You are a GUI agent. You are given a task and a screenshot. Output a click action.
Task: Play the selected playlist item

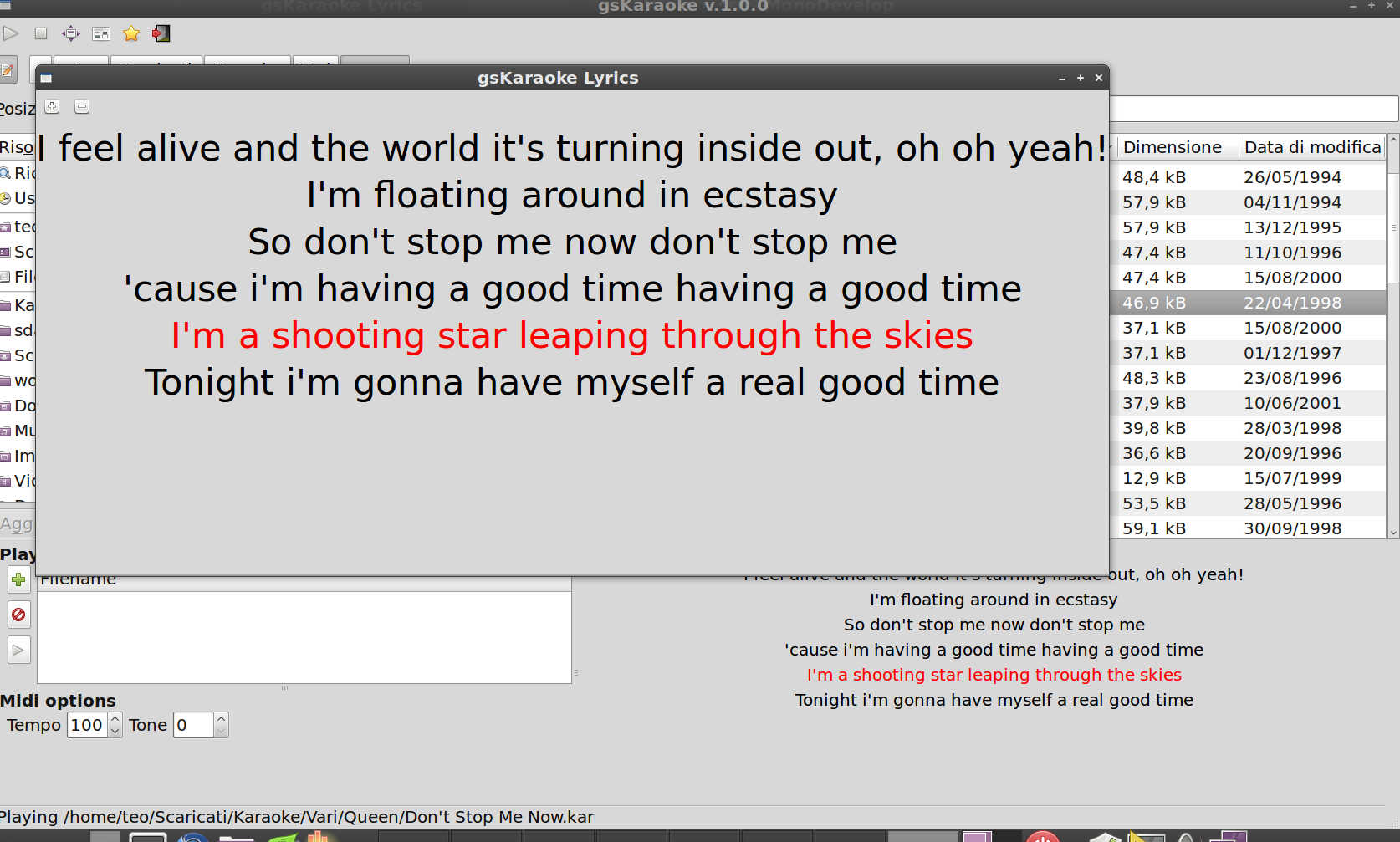coord(18,650)
